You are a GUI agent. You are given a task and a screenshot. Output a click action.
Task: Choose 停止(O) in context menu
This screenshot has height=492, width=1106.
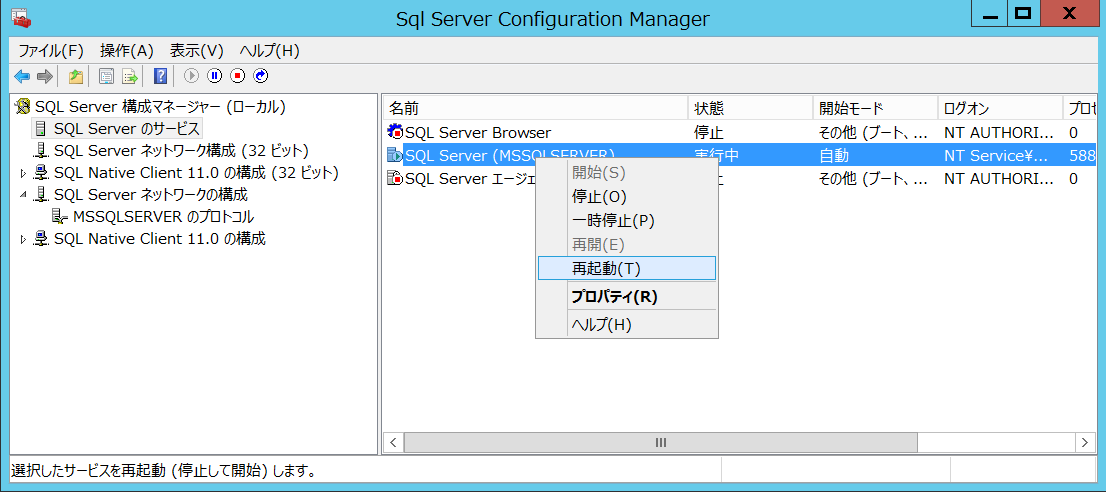(627, 197)
